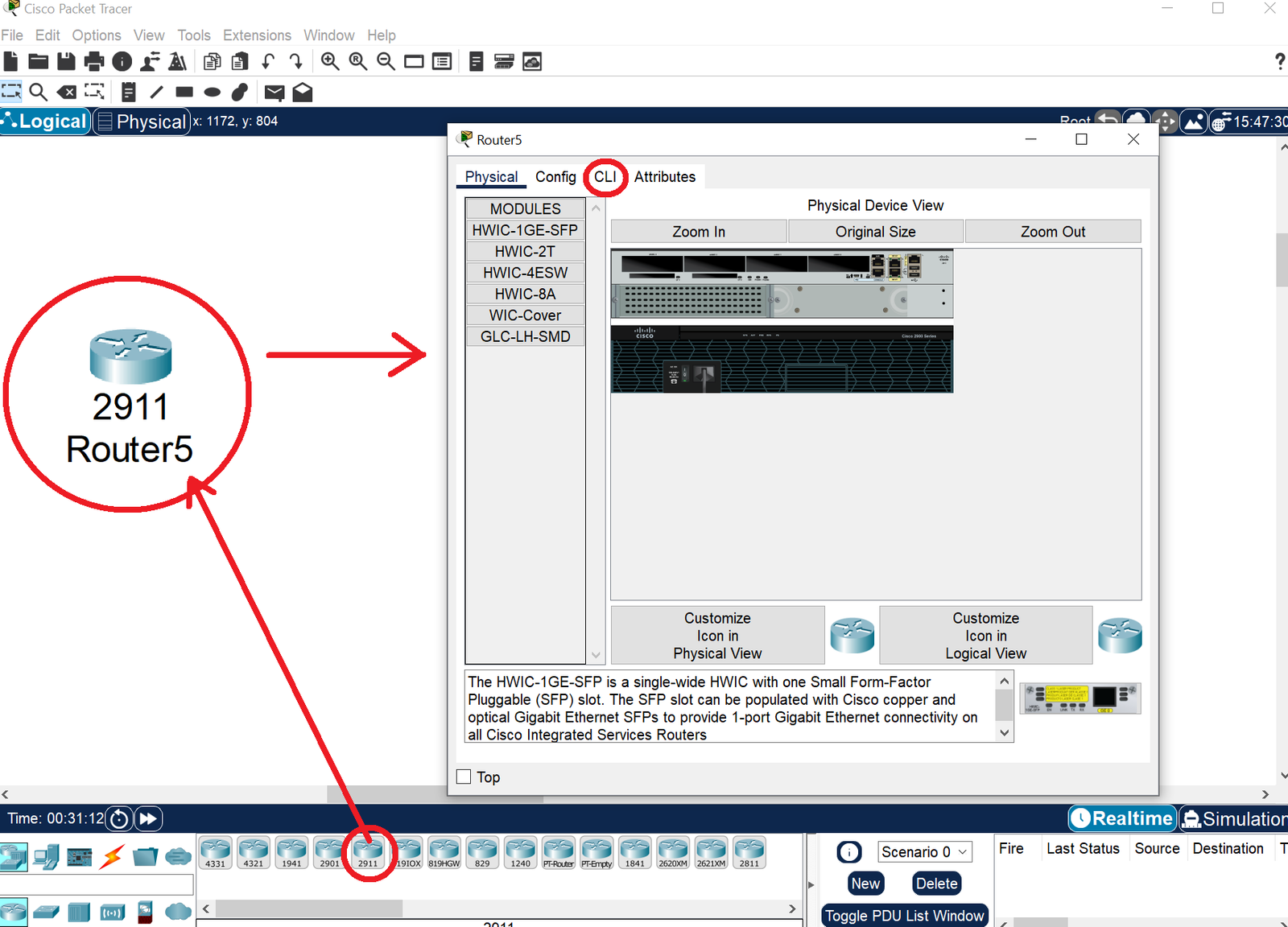Open the CLI tab
This screenshot has width=1288, height=927.
point(605,177)
